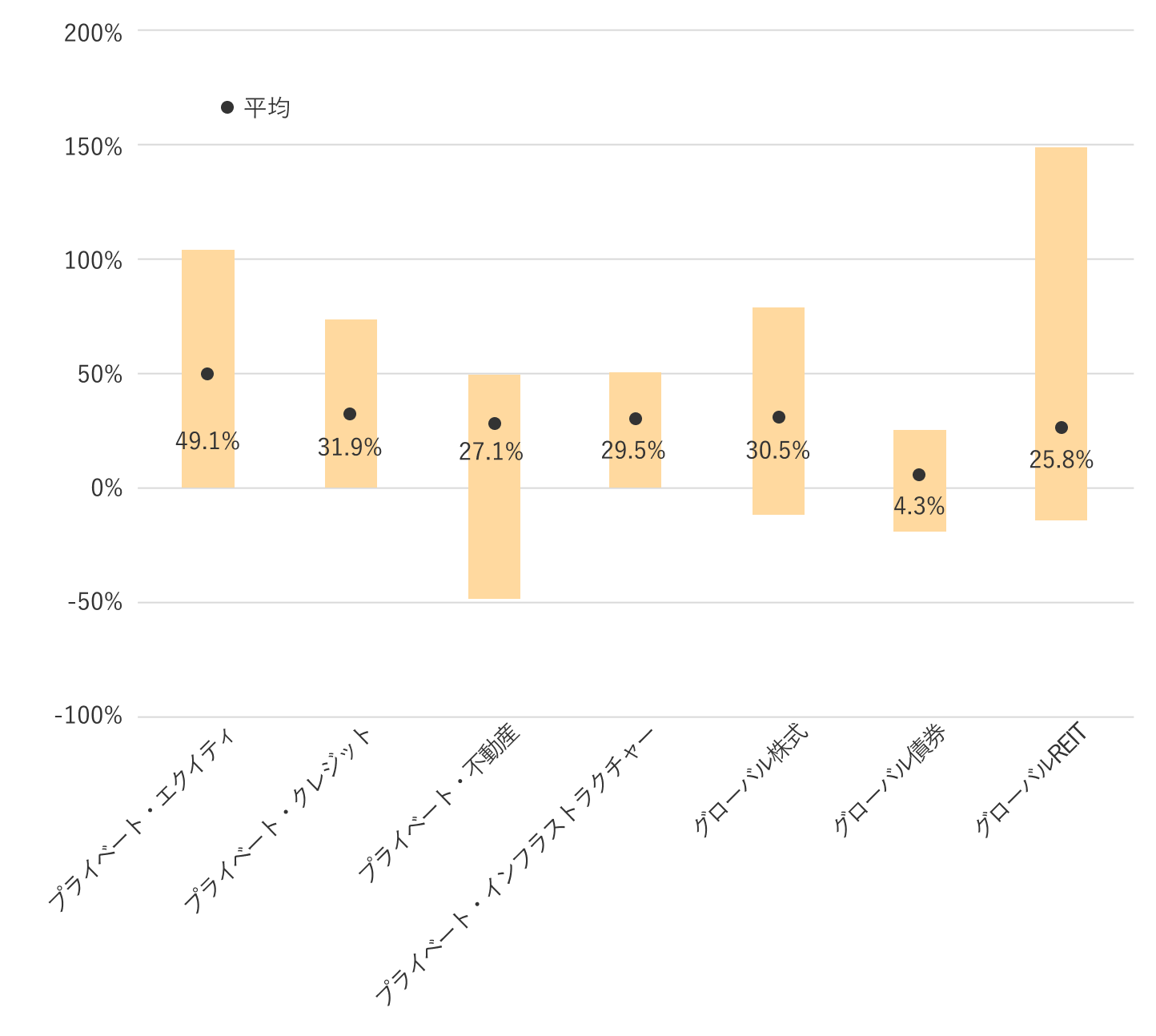Click the 29.5% value label
Screen dimensions: 1156x1036
(x=633, y=451)
